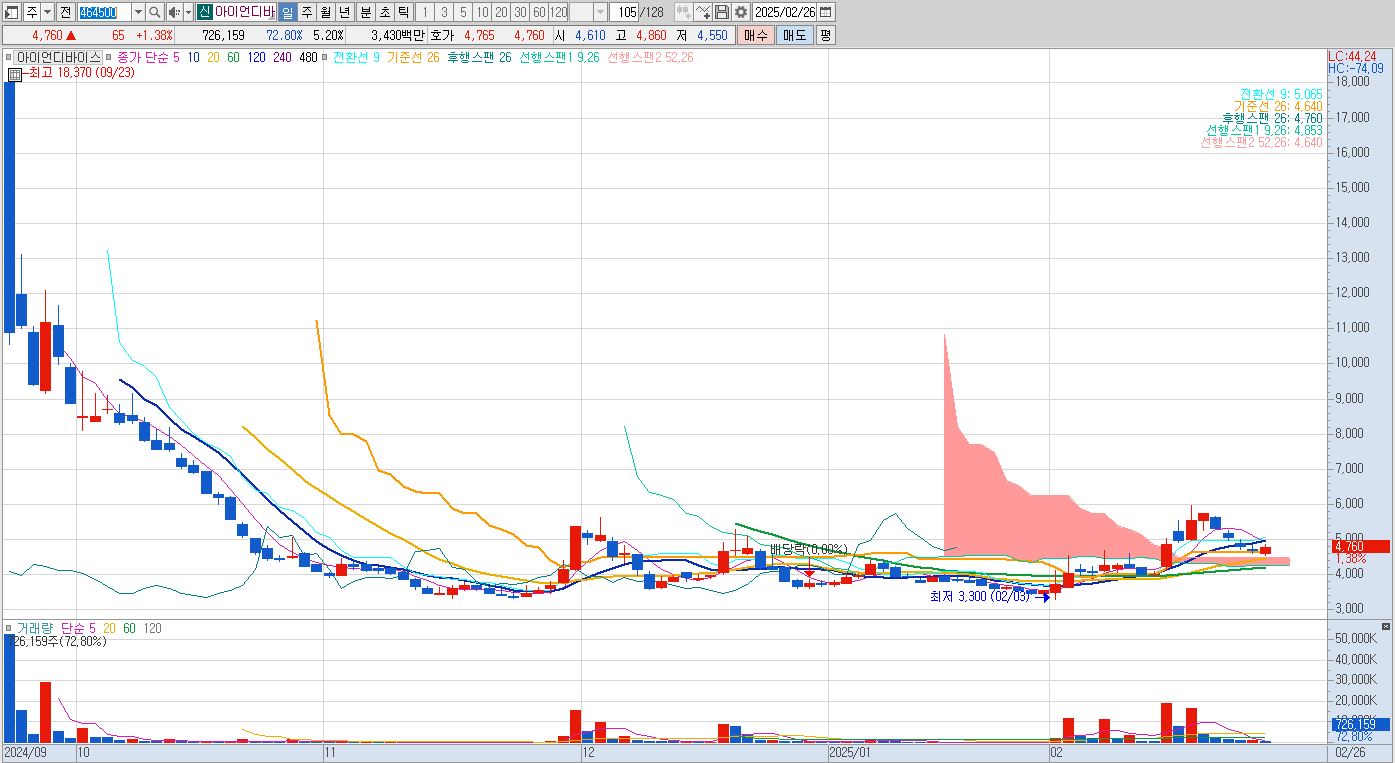Click the 아이언디바이스 chart legend label

58,58
